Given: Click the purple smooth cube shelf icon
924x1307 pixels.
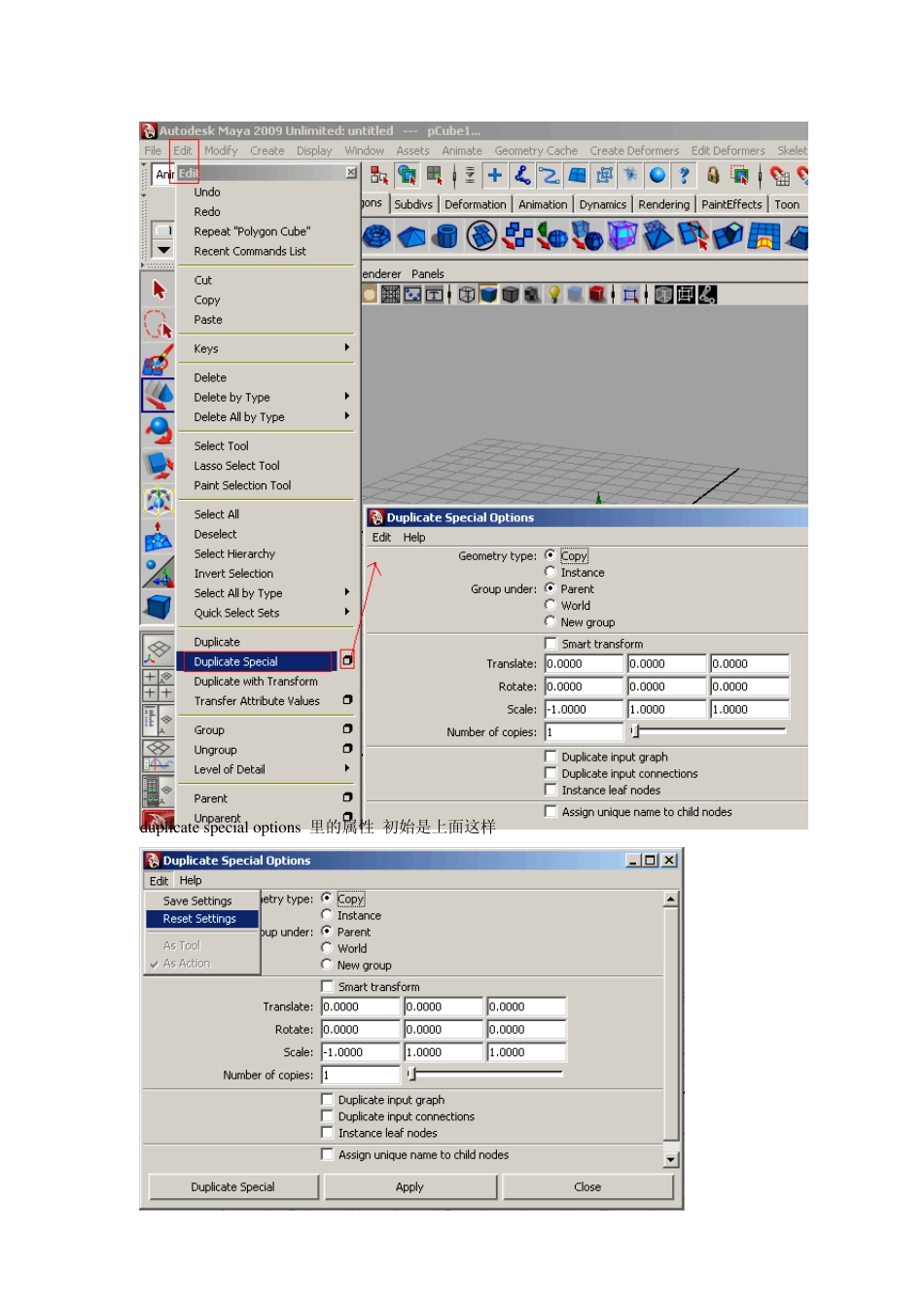Looking at the screenshot, I should (x=622, y=236).
